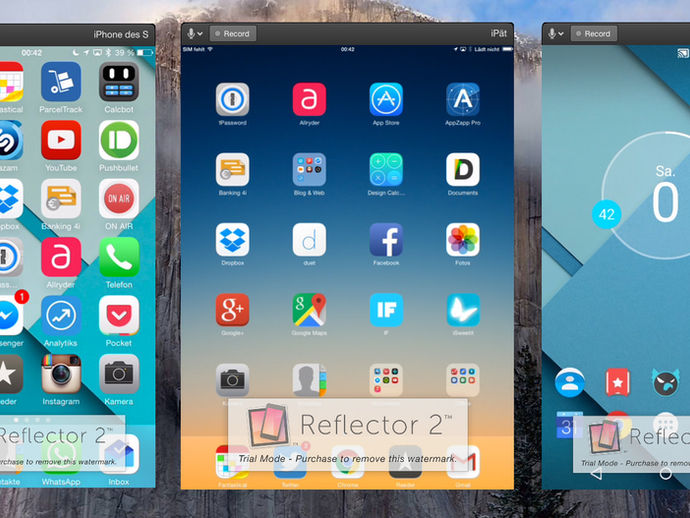Open Blog & Web folder on iPad
The image size is (690, 518).
(309, 169)
